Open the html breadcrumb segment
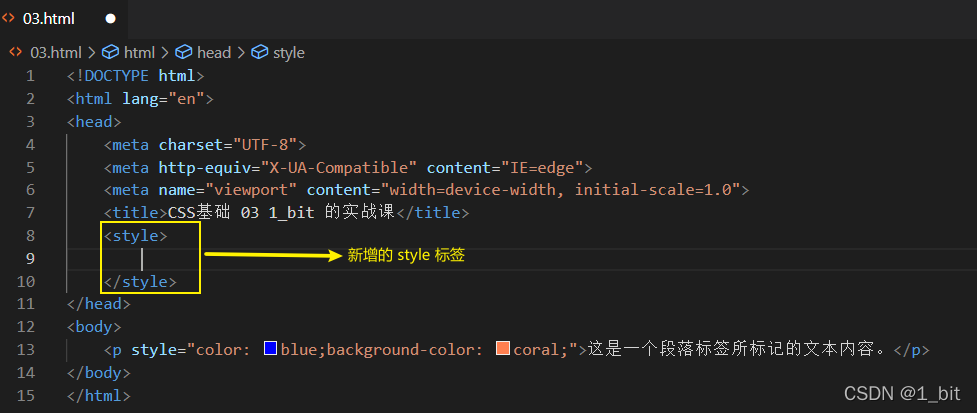This screenshot has height=413, width=977. (140, 53)
